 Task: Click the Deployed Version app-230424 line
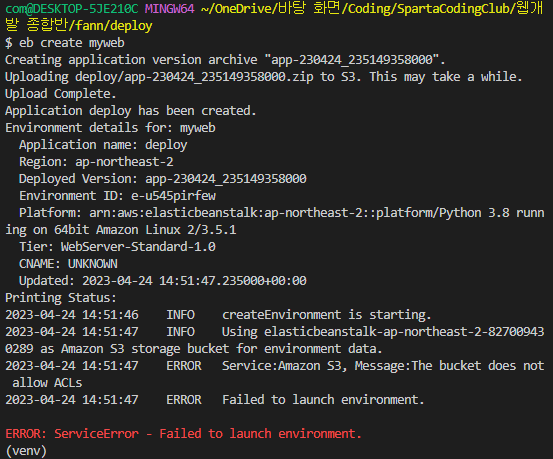pyautogui.click(x=163, y=179)
